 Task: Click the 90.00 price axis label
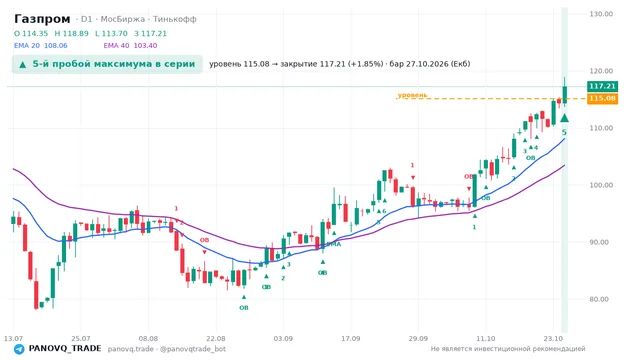pyautogui.click(x=601, y=242)
